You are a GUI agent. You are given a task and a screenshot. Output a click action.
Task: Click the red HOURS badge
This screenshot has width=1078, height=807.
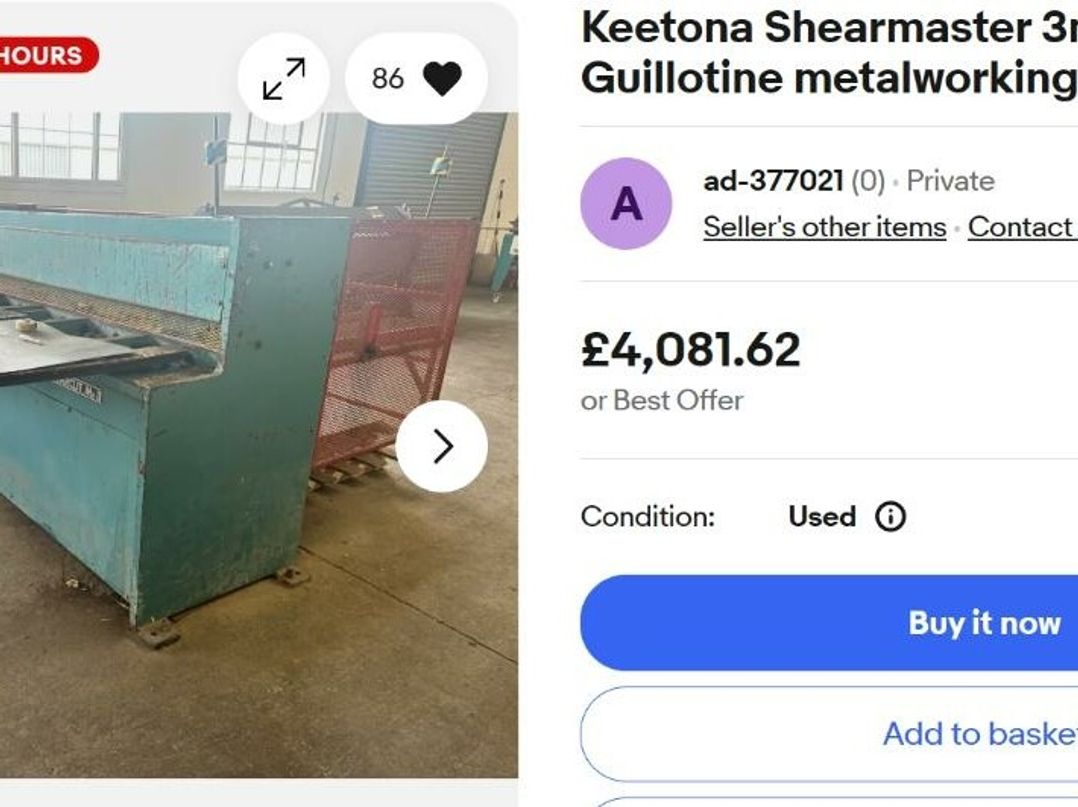coord(45,55)
